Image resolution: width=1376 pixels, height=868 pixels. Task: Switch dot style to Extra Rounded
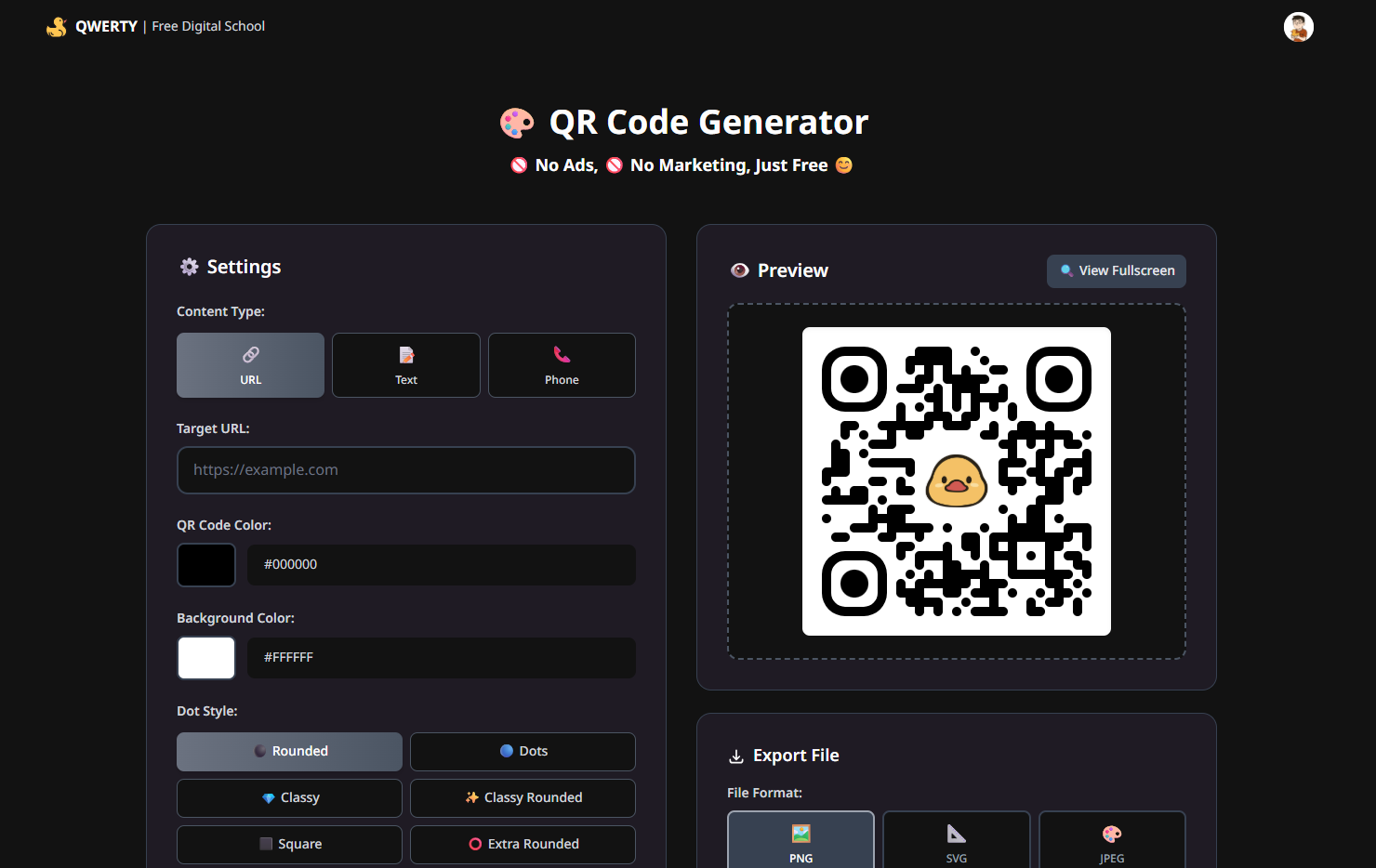click(x=523, y=844)
